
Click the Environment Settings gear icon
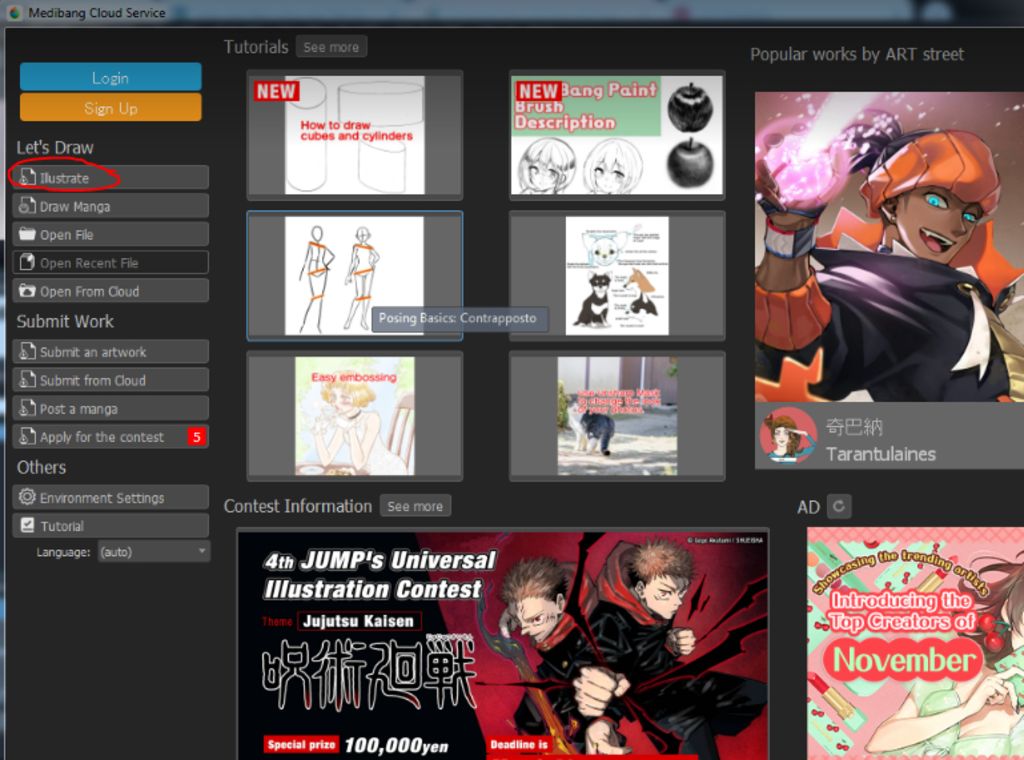(x=27, y=497)
